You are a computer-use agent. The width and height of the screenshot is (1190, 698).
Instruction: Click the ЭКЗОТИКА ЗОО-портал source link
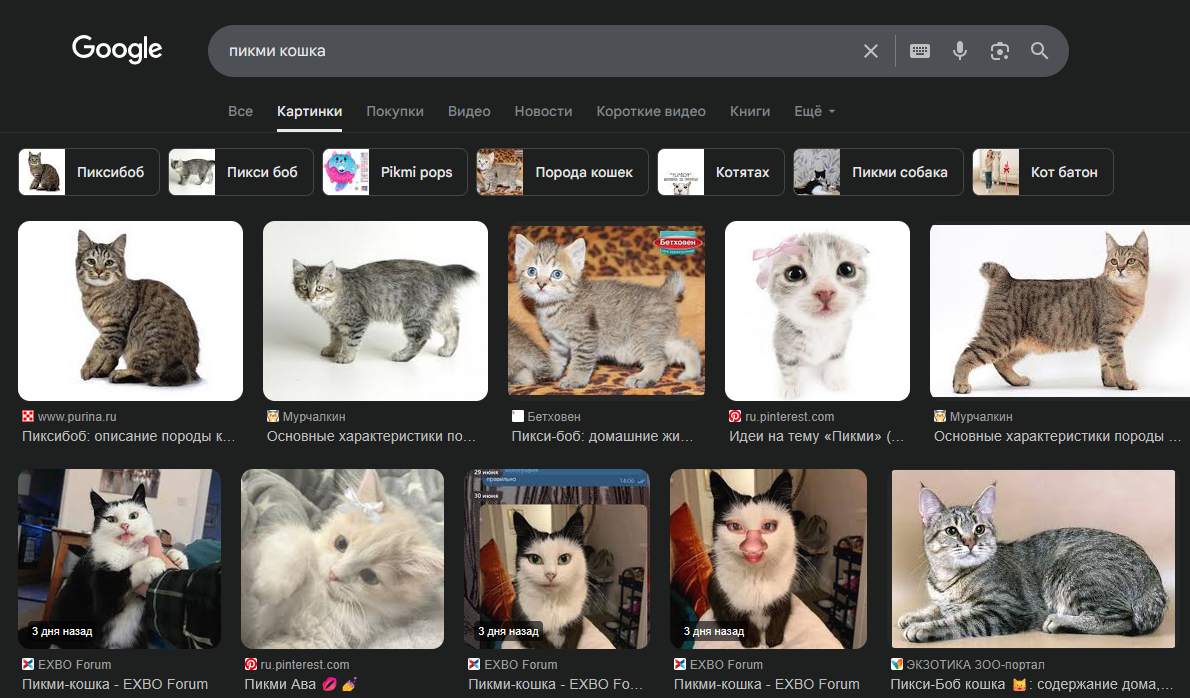click(x=975, y=665)
